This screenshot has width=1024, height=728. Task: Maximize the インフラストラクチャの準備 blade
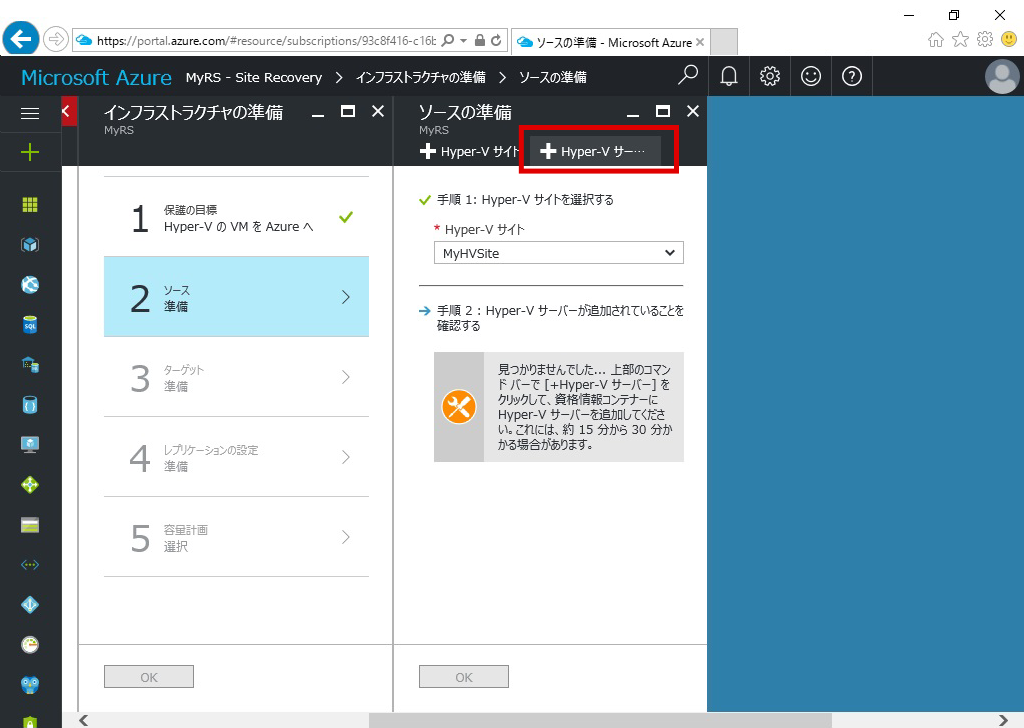coord(348,112)
